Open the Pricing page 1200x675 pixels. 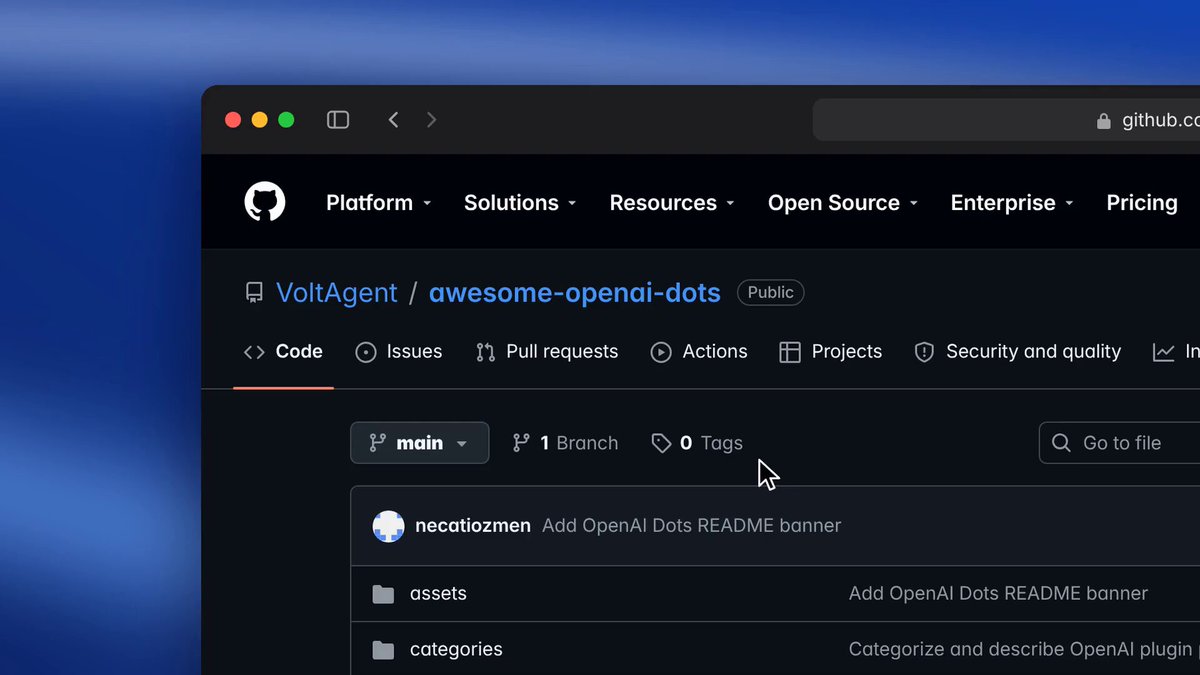coord(1142,202)
